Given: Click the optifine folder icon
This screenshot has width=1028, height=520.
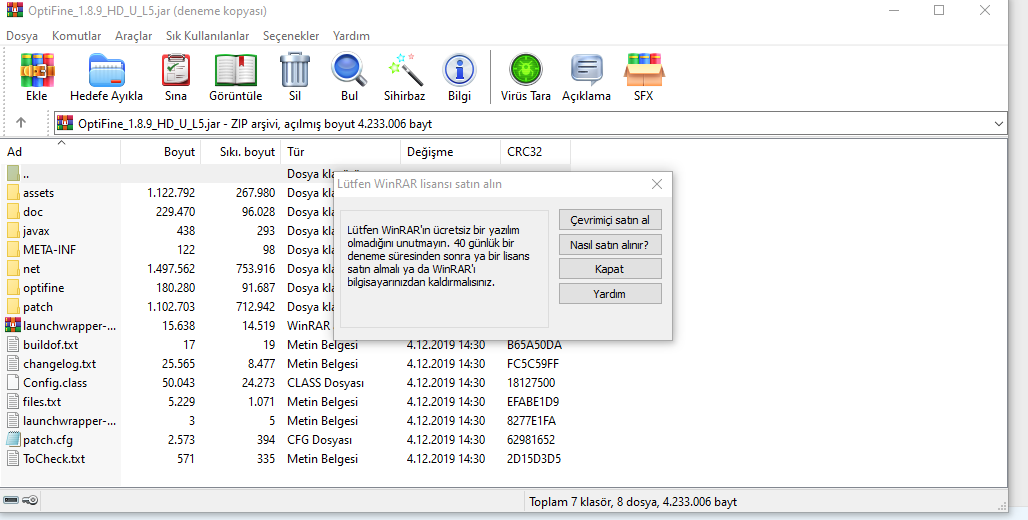Looking at the screenshot, I should [13, 288].
